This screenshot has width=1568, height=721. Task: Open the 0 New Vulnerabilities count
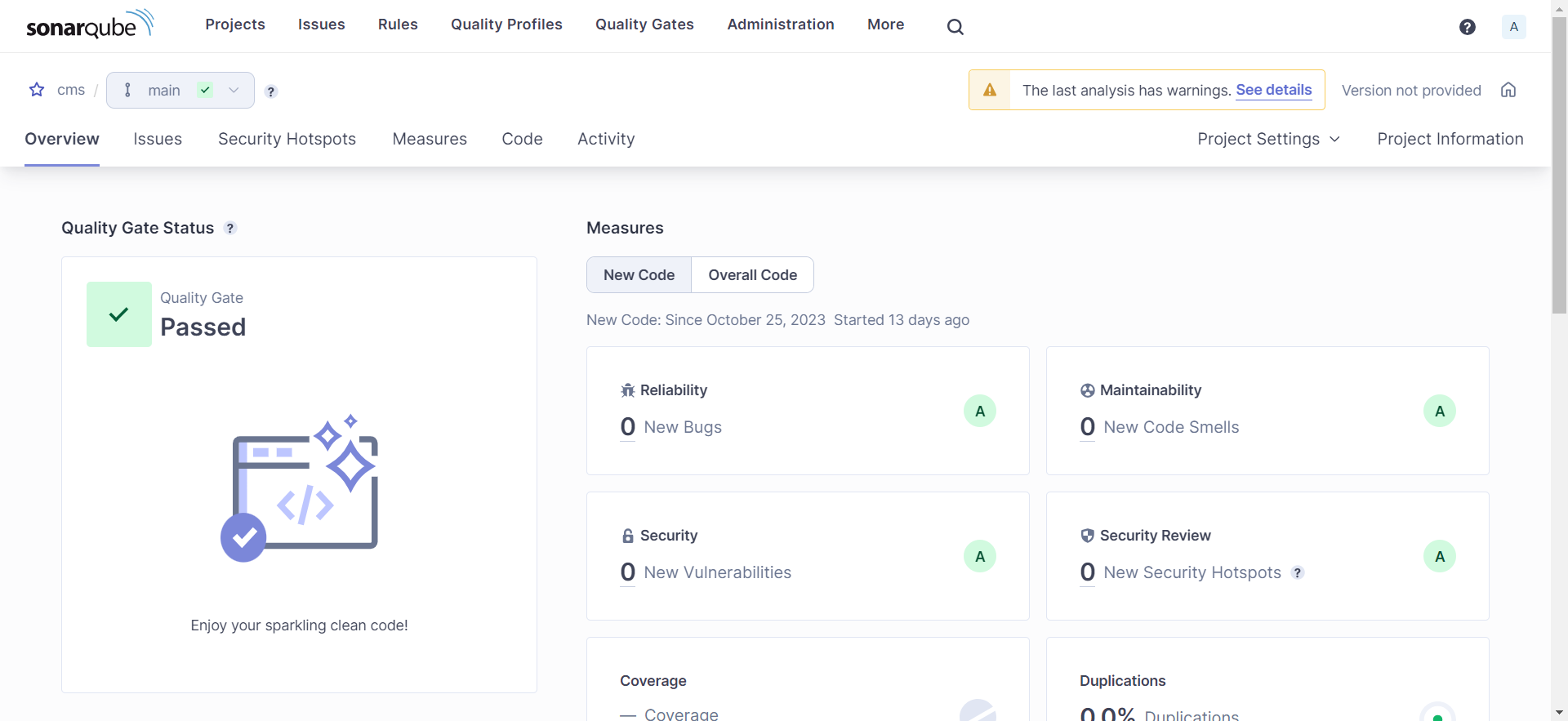pos(627,572)
